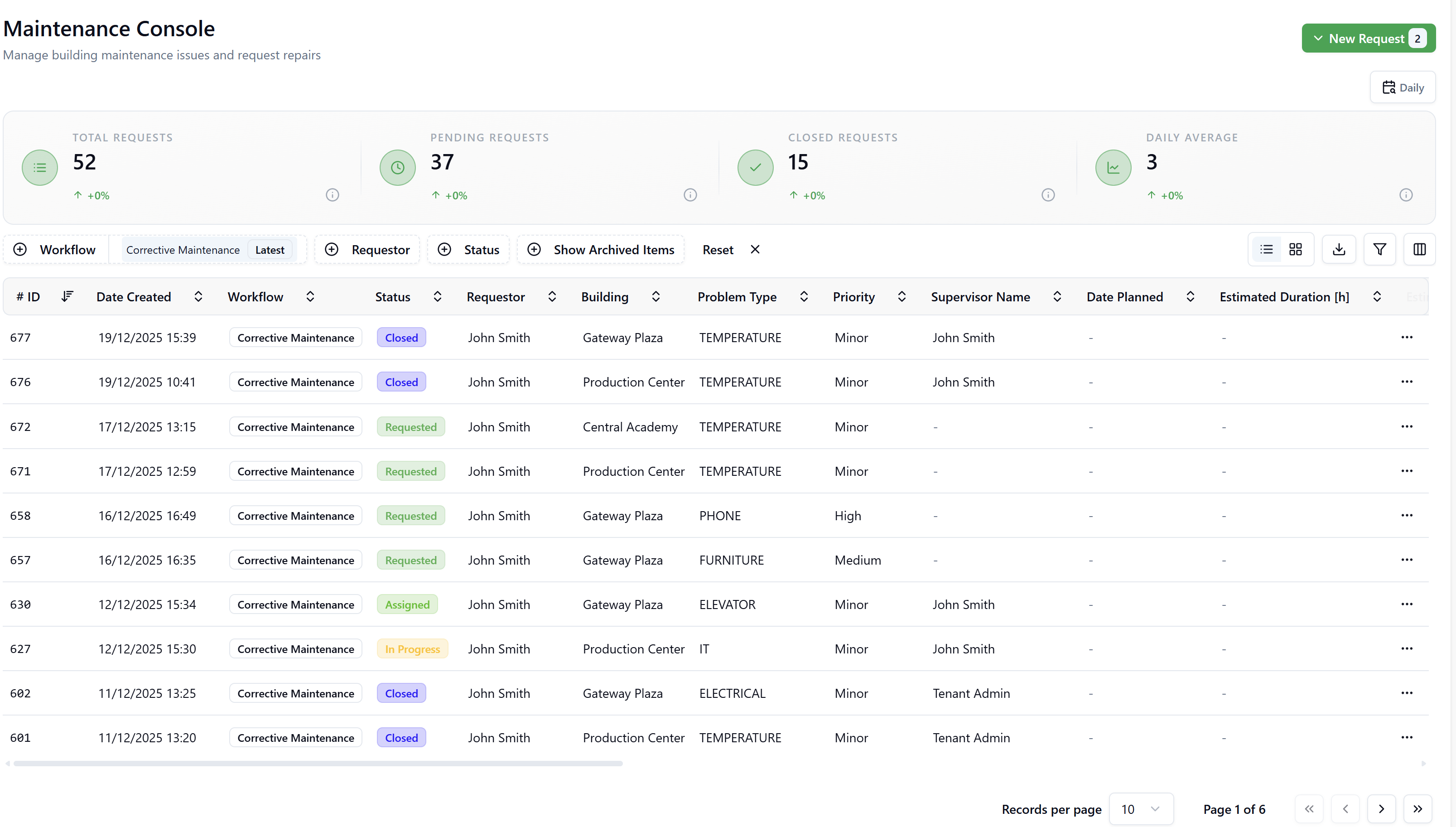The height and width of the screenshot is (827, 1456).
Task: Open the Status filter
Action: [468, 249]
